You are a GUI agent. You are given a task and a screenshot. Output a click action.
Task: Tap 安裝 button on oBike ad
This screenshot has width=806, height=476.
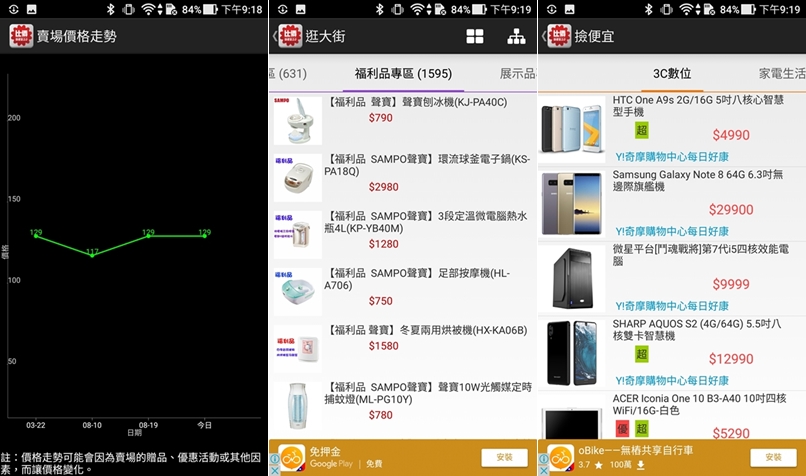click(x=773, y=457)
